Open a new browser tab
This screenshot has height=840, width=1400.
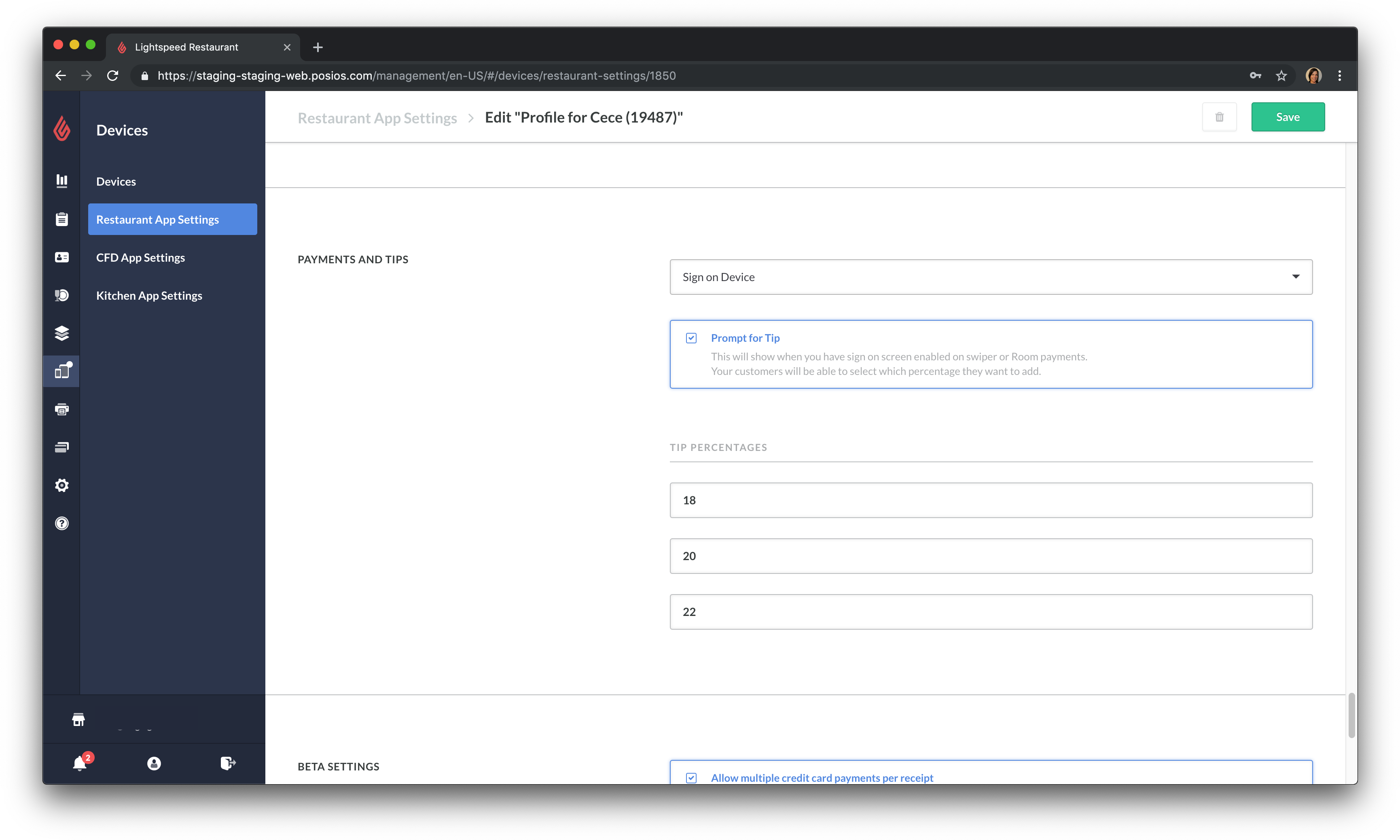[318, 47]
